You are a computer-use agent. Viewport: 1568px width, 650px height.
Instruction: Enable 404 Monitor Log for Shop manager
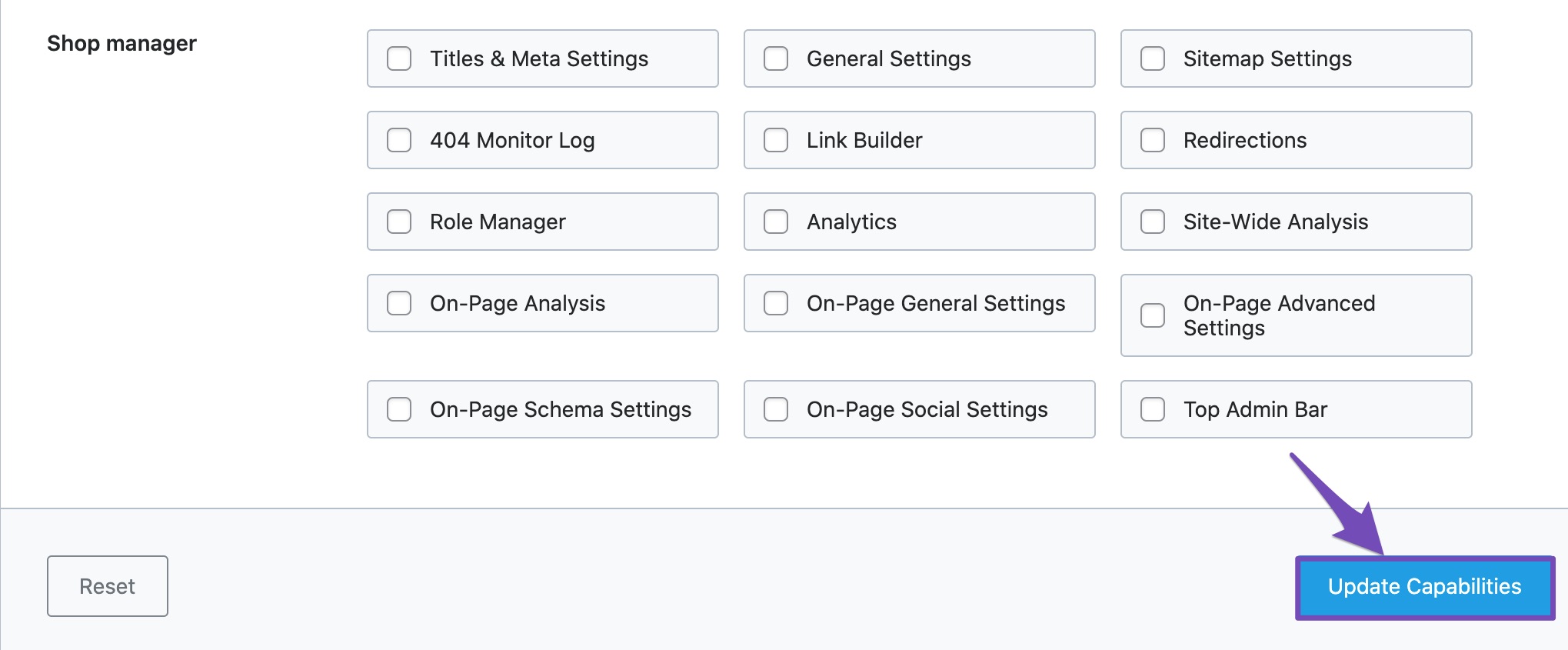(x=399, y=140)
